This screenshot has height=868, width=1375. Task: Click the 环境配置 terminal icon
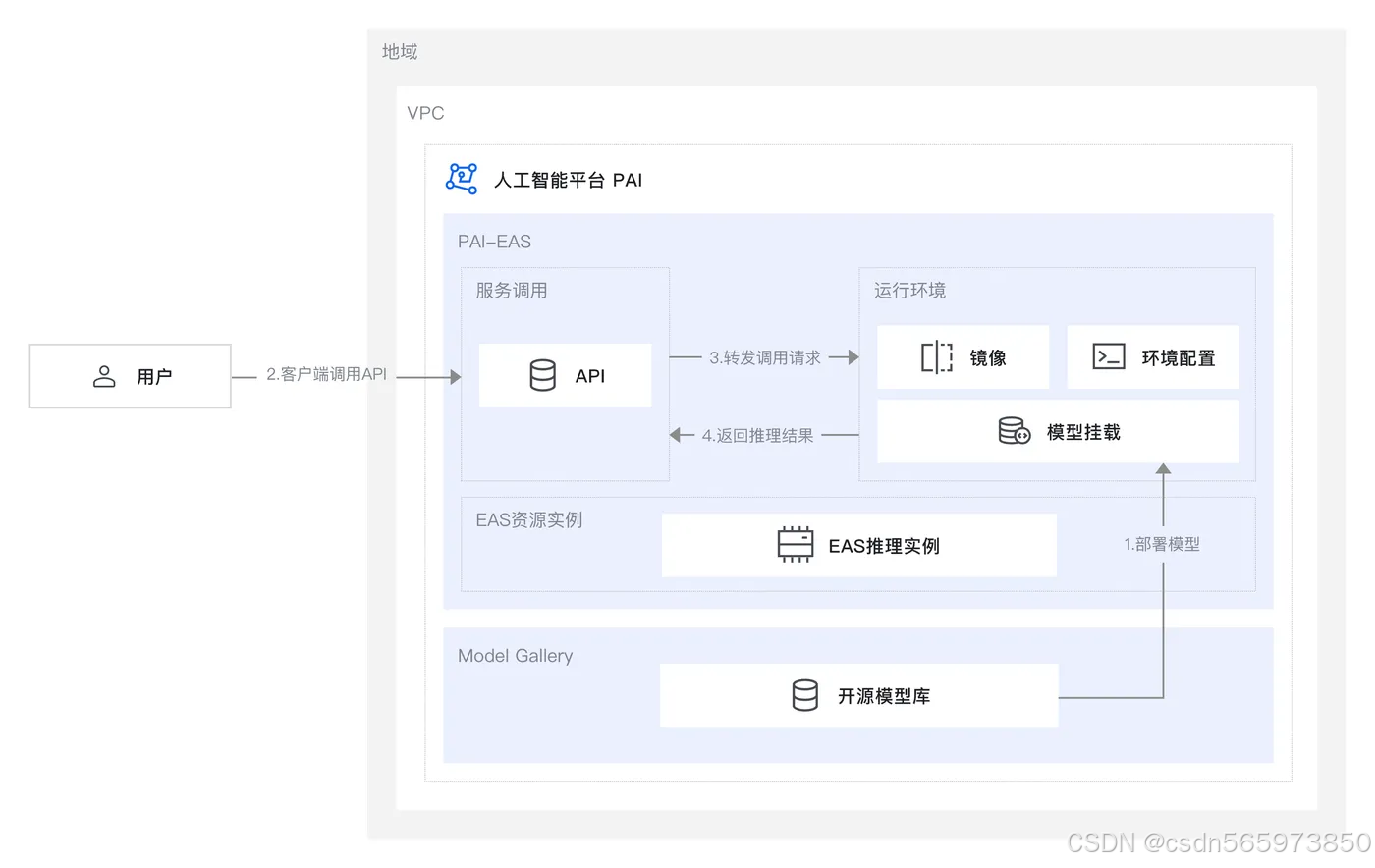coord(1109,356)
